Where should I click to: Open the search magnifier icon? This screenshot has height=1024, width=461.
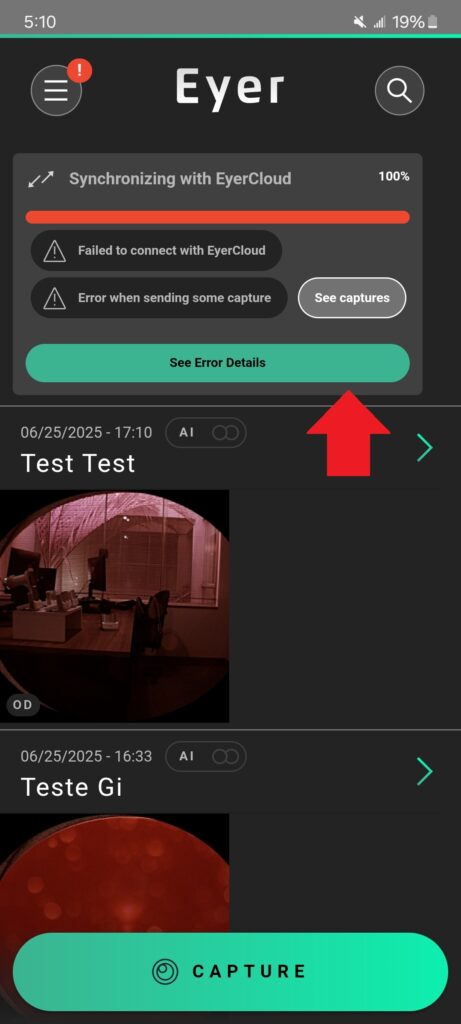click(x=399, y=90)
